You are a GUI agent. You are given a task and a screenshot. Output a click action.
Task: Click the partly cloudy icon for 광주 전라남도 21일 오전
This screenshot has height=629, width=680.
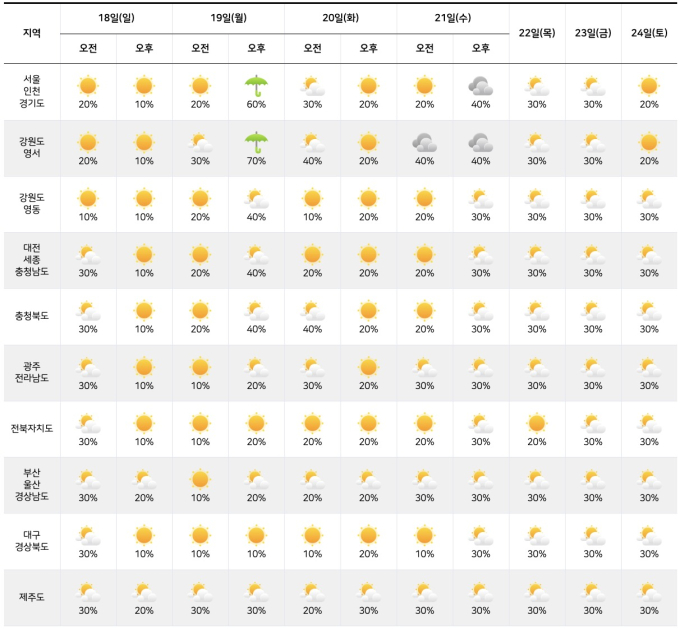(x=425, y=367)
